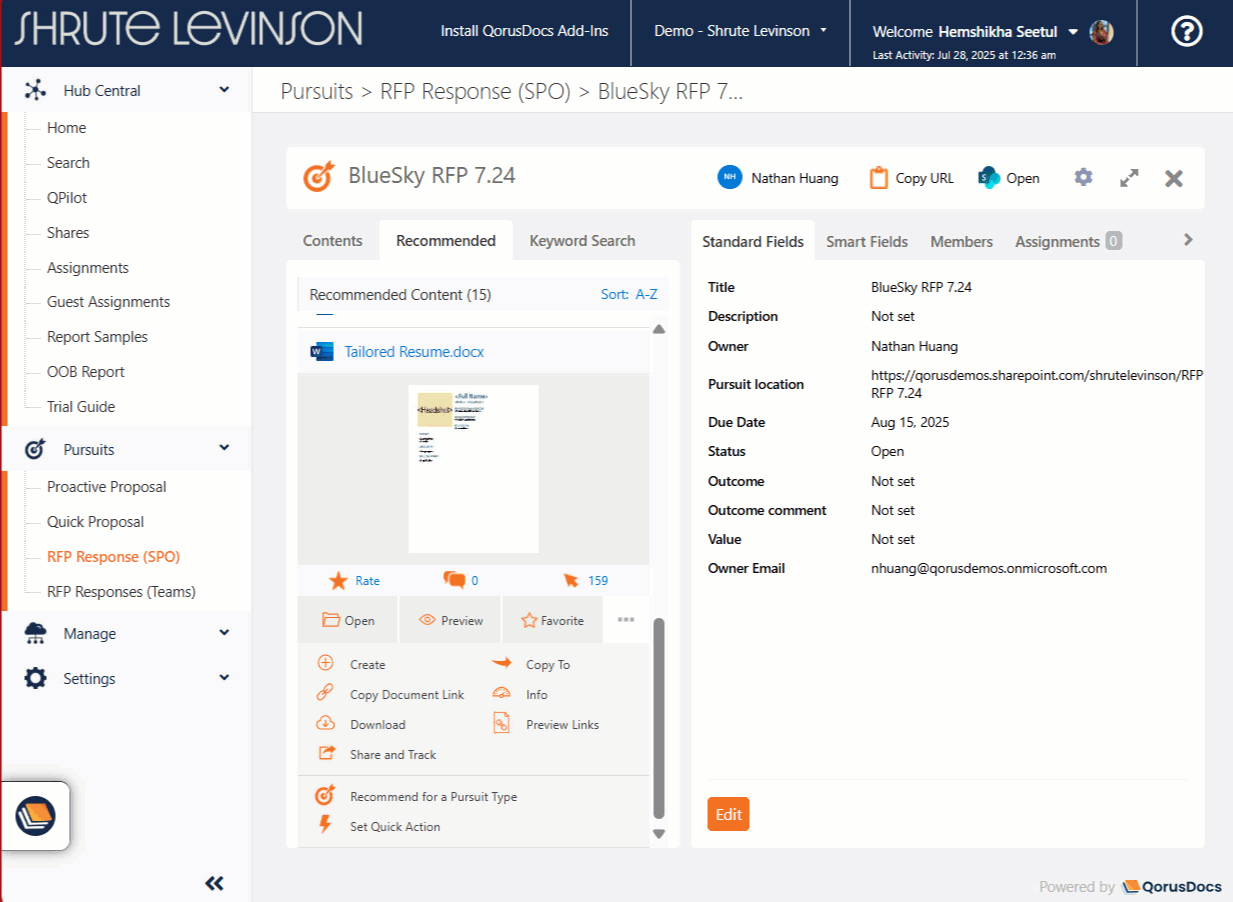Open the Smart Fields tab
The height and width of the screenshot is (902, 1233).
tap(866, 242)
